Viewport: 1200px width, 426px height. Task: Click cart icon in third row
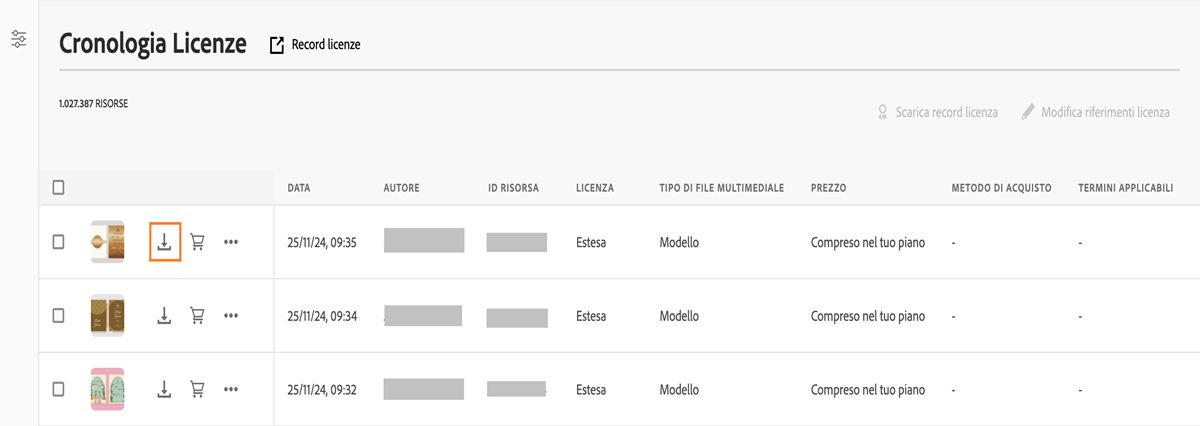tap(197, 389)
